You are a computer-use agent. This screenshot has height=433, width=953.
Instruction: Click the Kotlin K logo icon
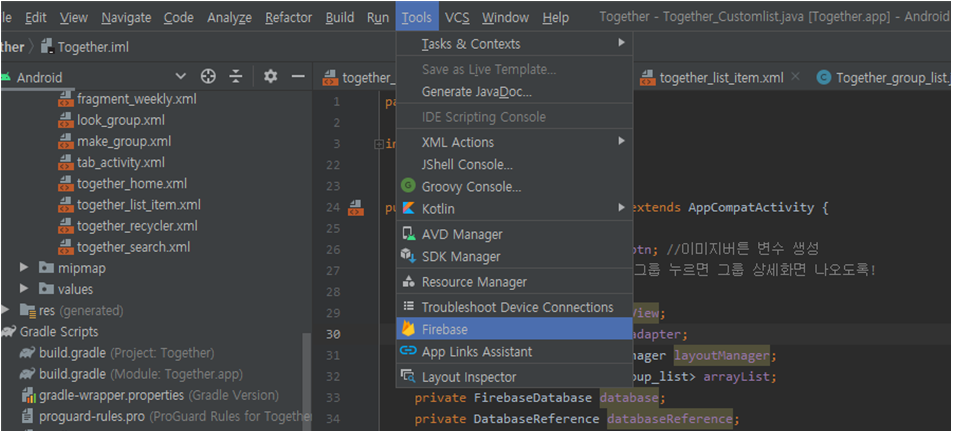click(408, 209)
